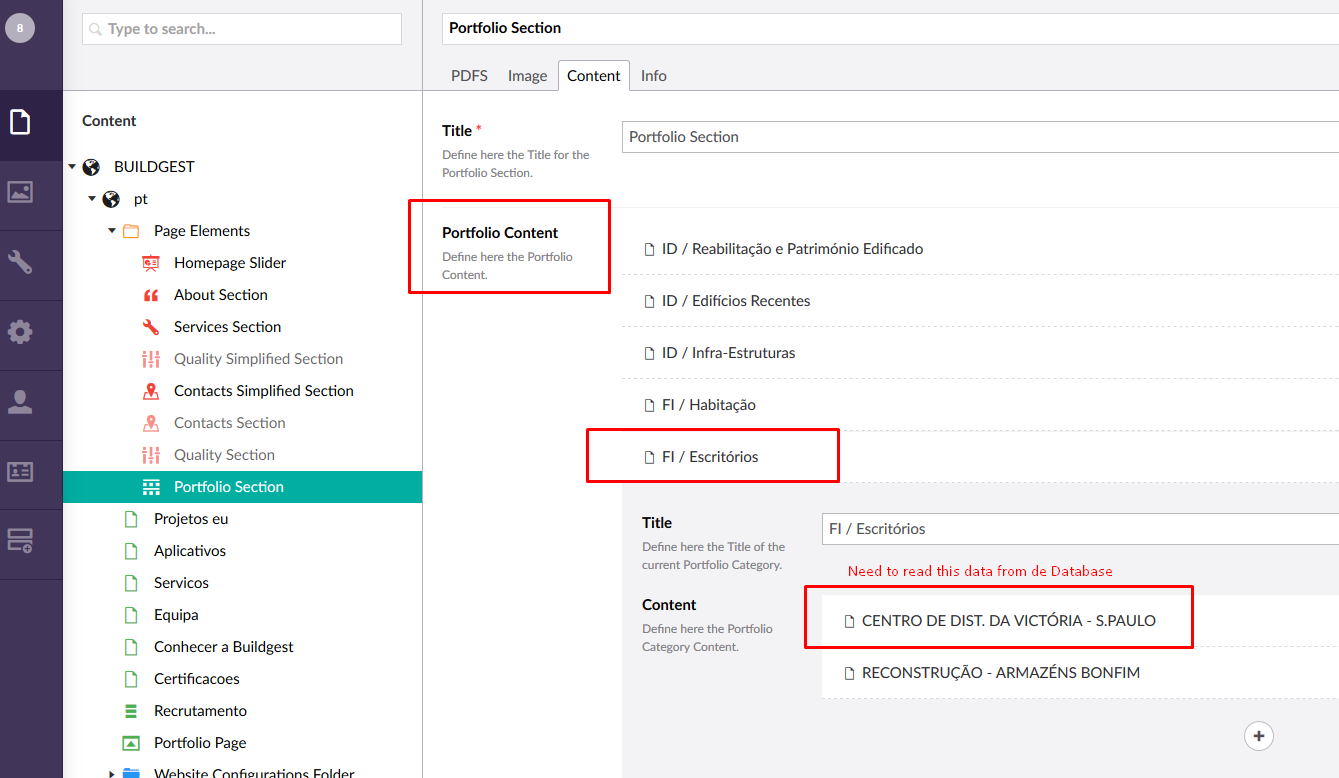This screenshot has width=1339, height=778.
Task: Select the Content tab
Action: (594, 76)
